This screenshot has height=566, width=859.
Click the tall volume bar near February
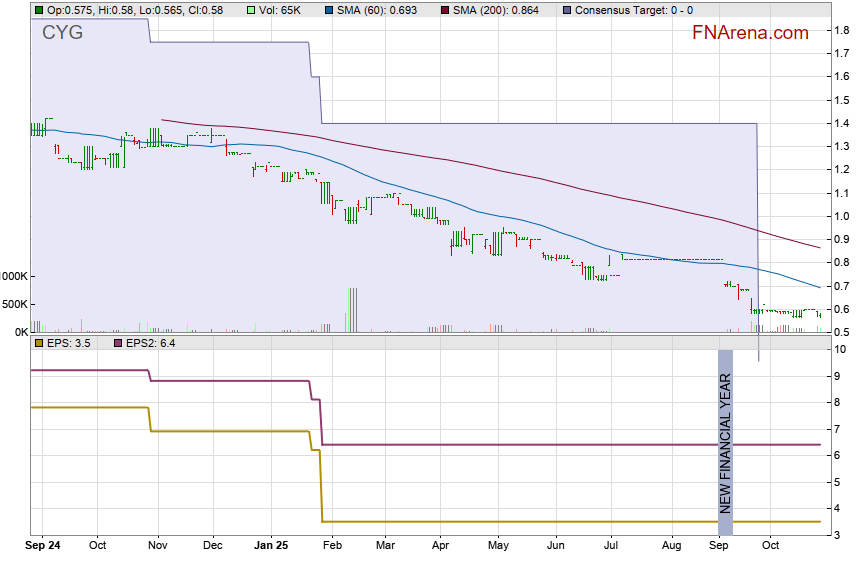351,309
